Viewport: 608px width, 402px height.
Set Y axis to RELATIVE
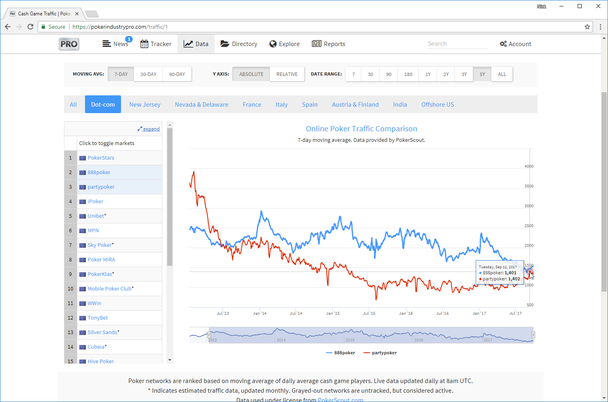[287, 74]
